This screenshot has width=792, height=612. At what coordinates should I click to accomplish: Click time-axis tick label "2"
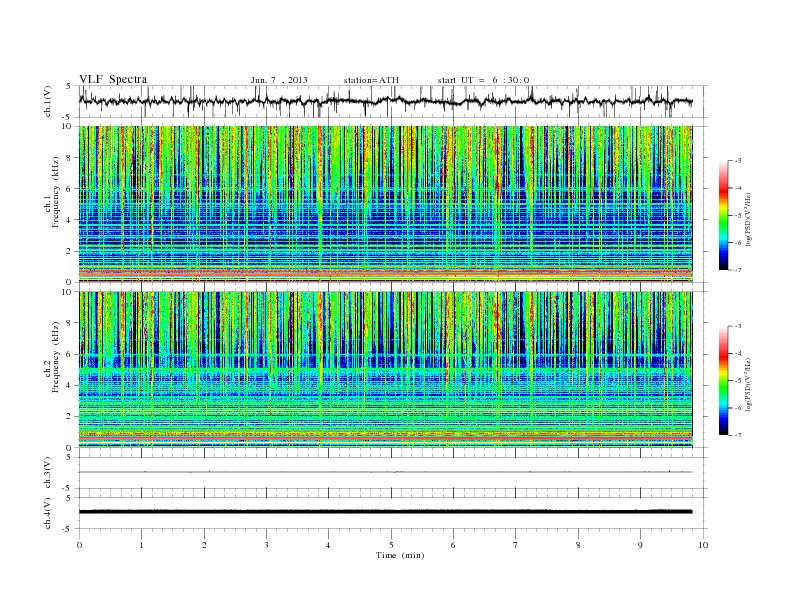click(204, 545)
